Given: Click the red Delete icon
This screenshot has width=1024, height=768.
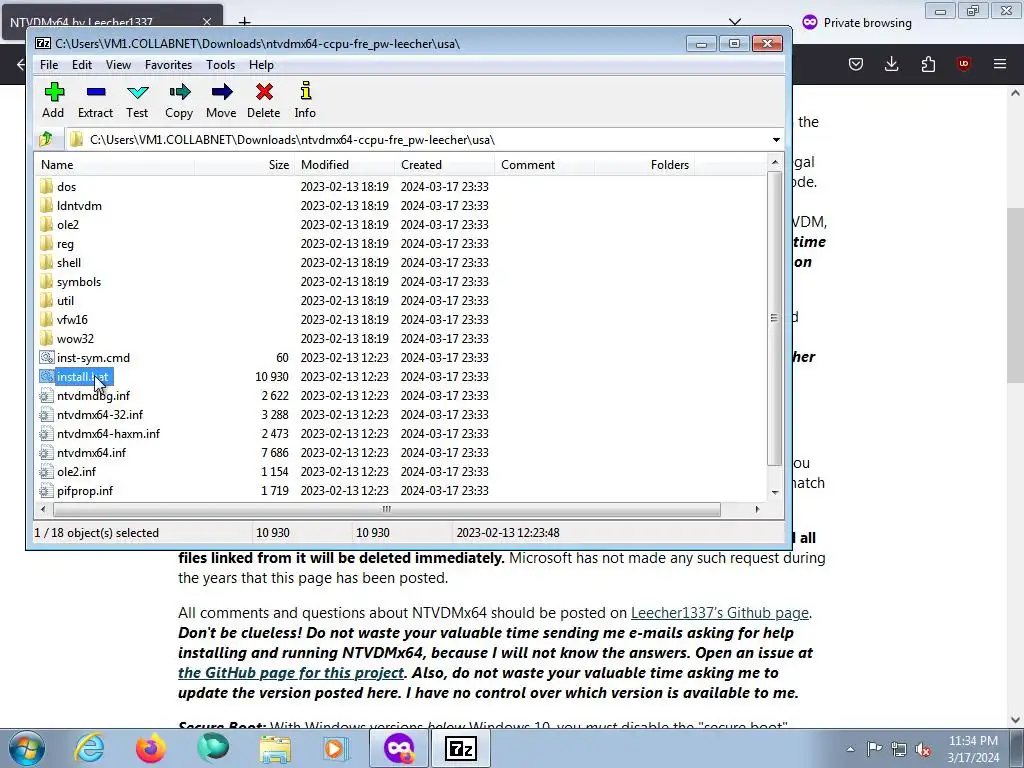Looking at the screenshot, I should 264,92.
